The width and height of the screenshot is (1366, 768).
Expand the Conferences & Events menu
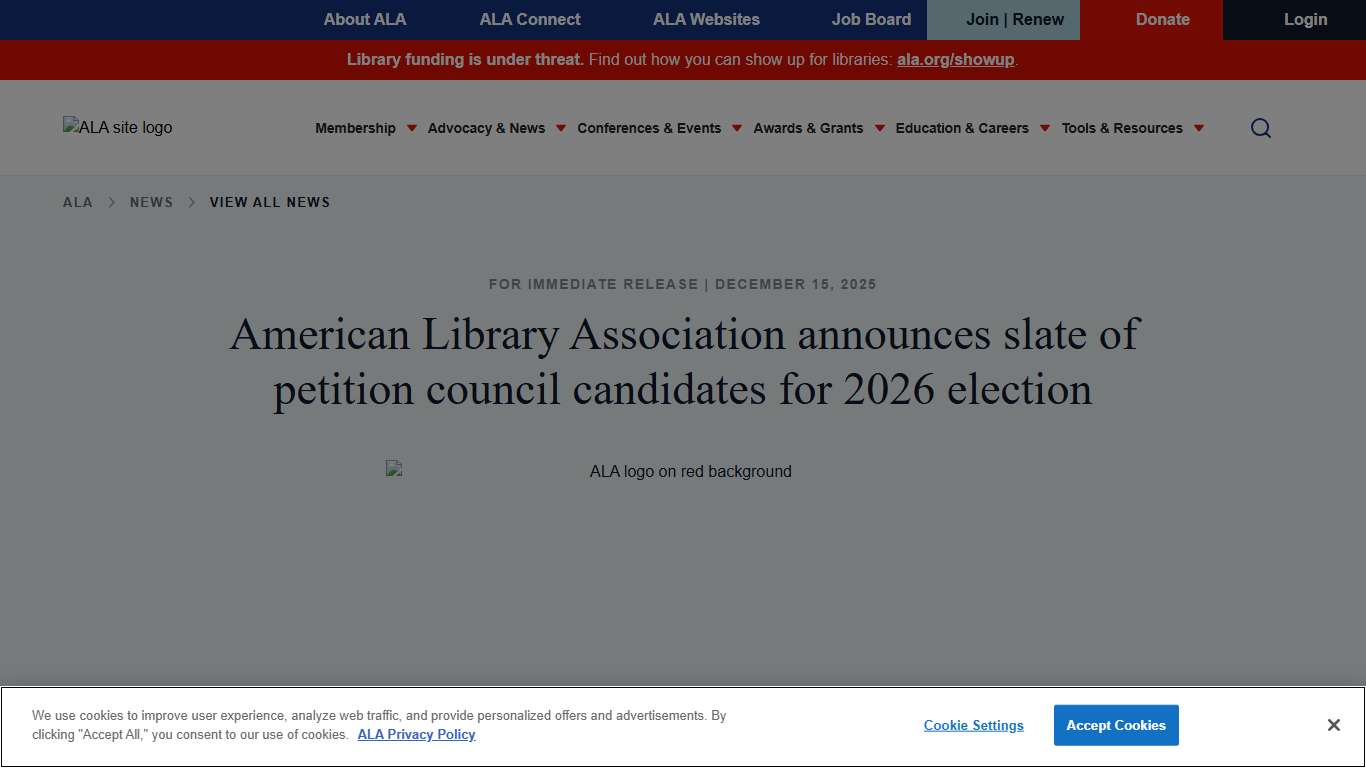tap(649, 128)
